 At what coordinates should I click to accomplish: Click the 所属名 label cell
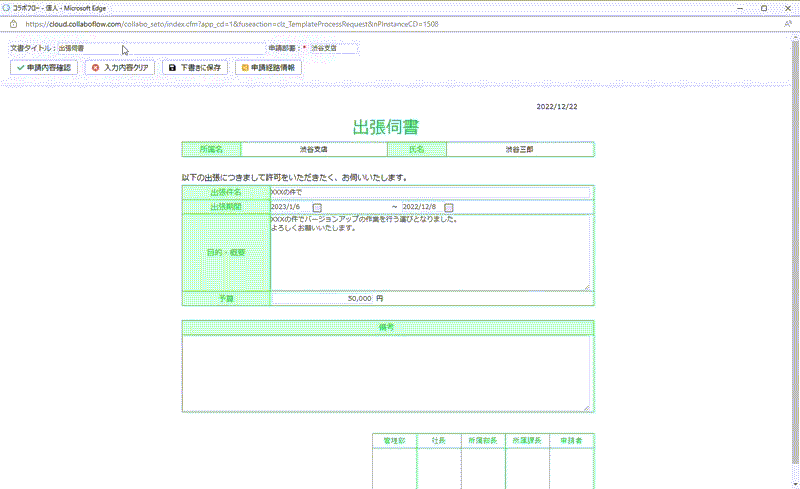pyautogui.click(x=211, y=149)
